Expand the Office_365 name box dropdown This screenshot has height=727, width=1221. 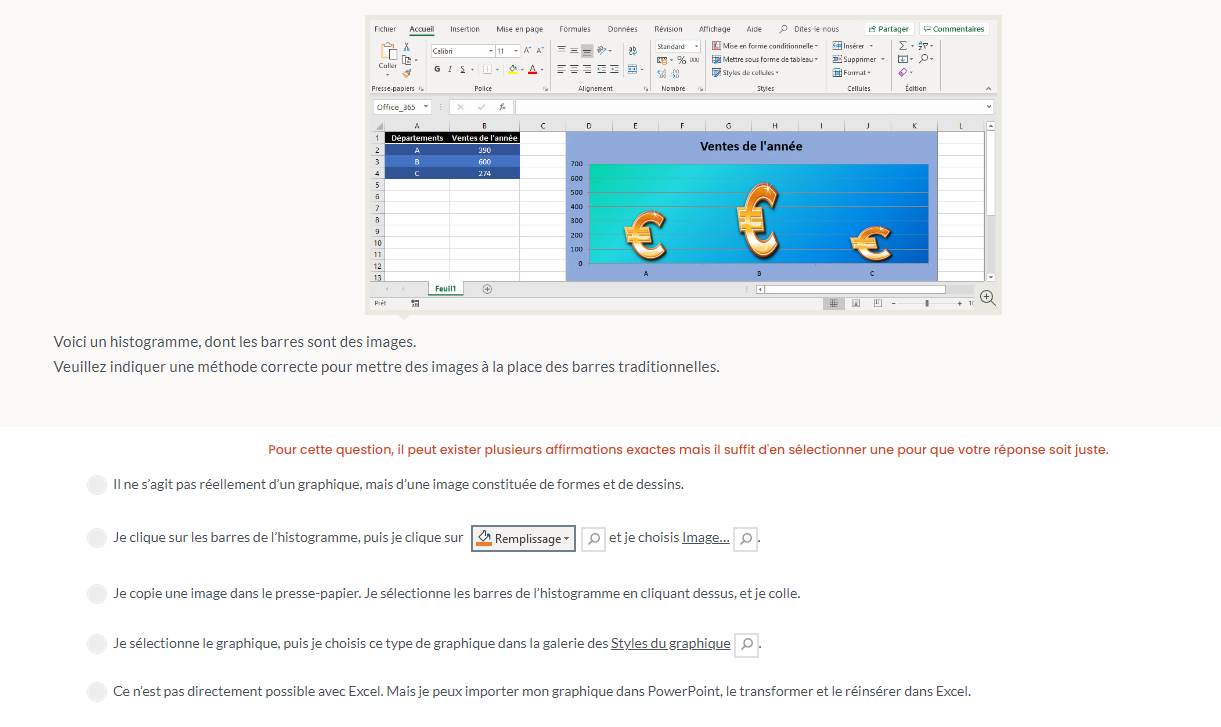point(426,107)
